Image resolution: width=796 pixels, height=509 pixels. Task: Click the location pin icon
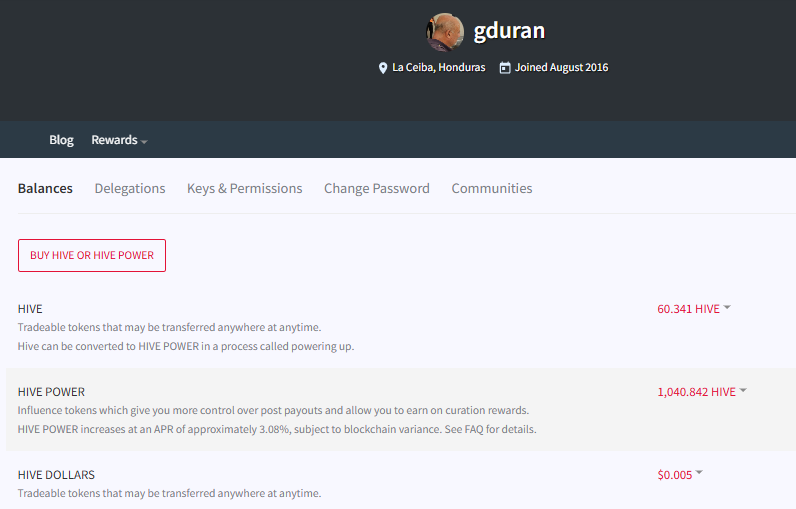383,68
